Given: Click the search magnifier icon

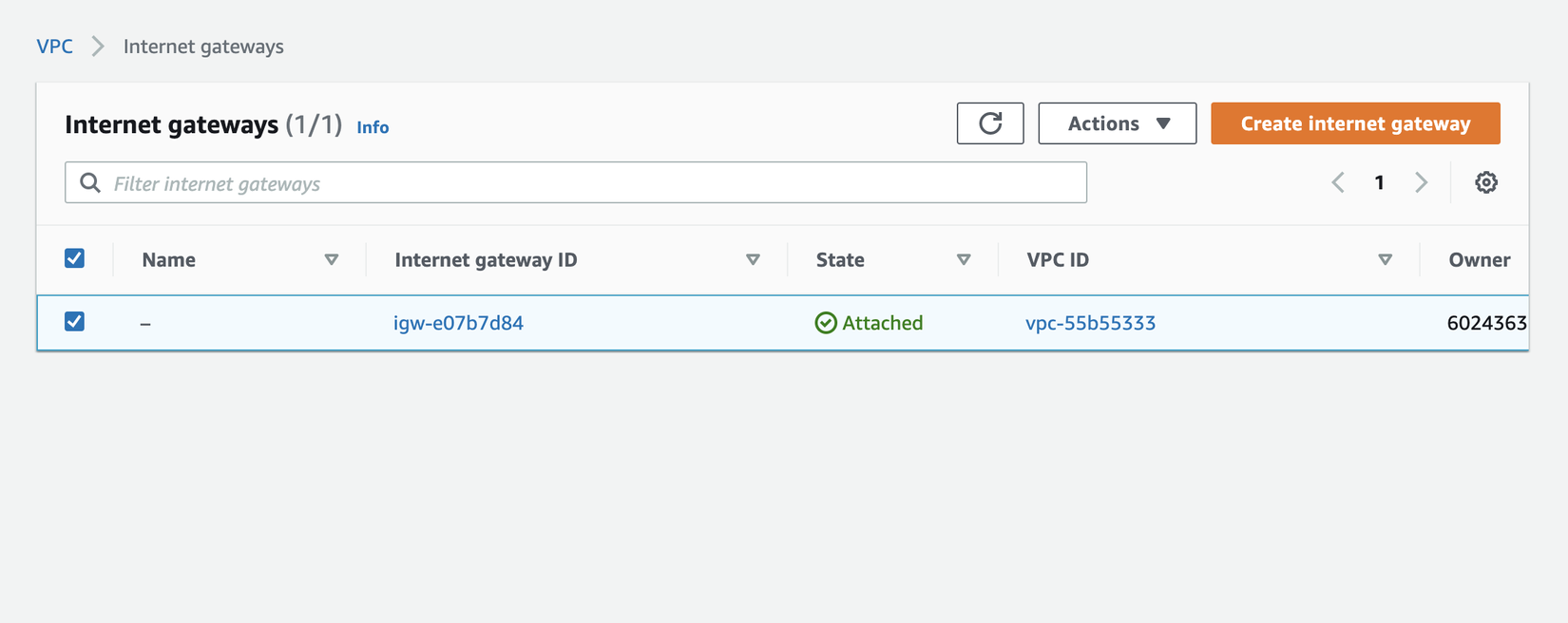Looking at the screenshot, I should pos(90,183).
